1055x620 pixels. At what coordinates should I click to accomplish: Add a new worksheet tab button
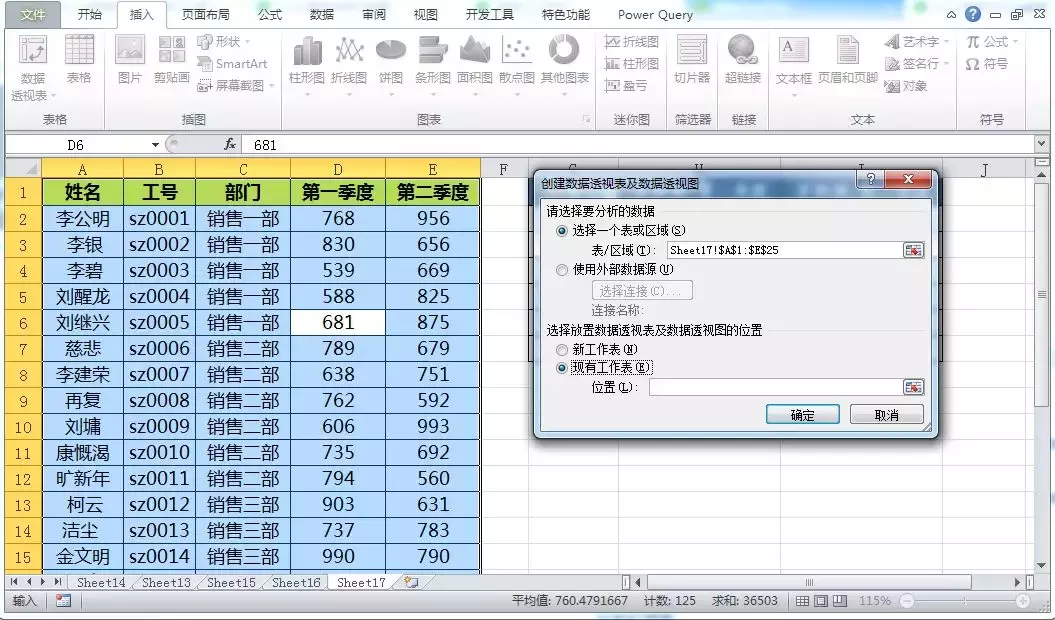(x=411, y=582)
